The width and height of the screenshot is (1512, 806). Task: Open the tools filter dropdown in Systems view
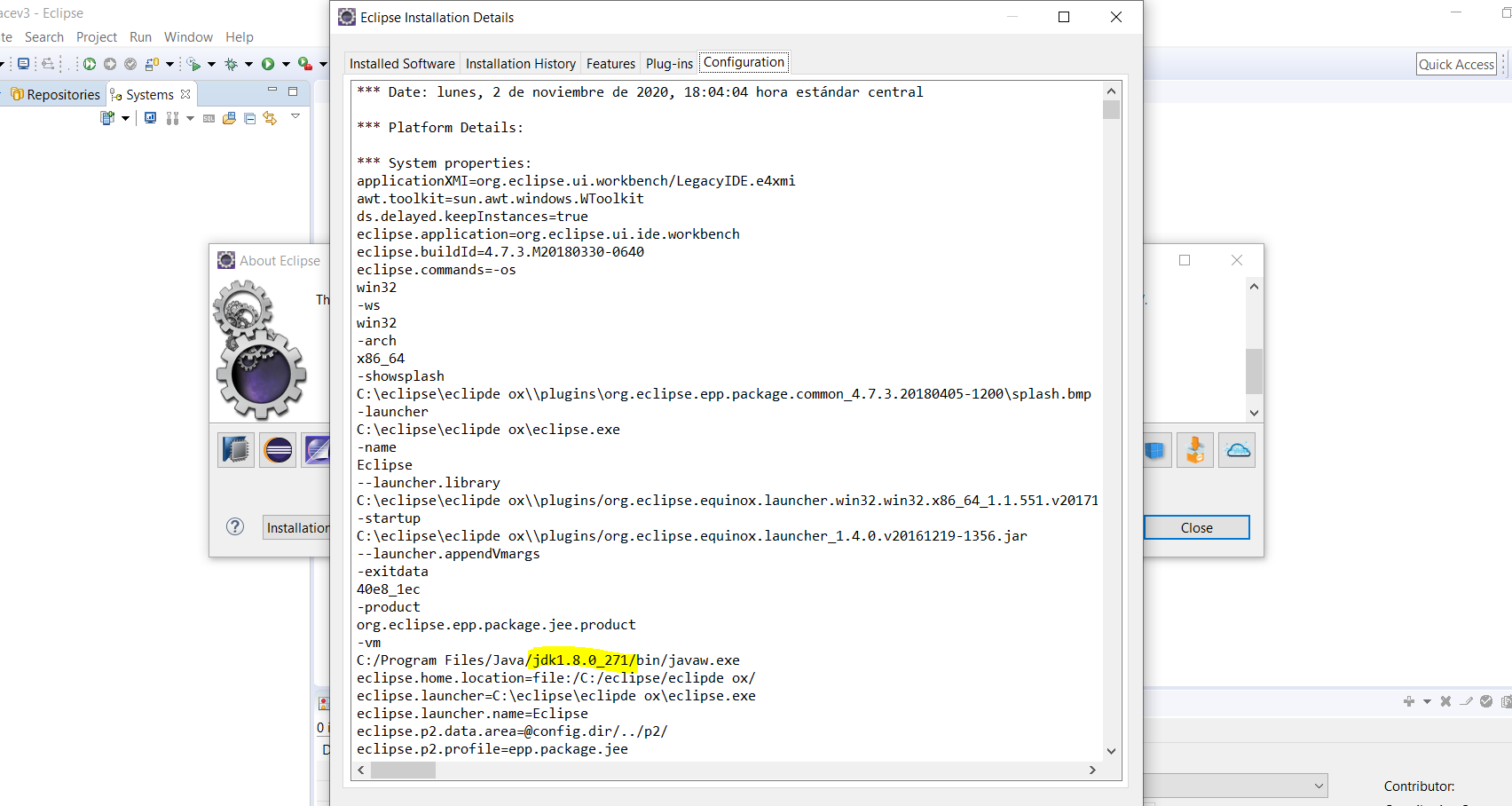tap(190, 118)
